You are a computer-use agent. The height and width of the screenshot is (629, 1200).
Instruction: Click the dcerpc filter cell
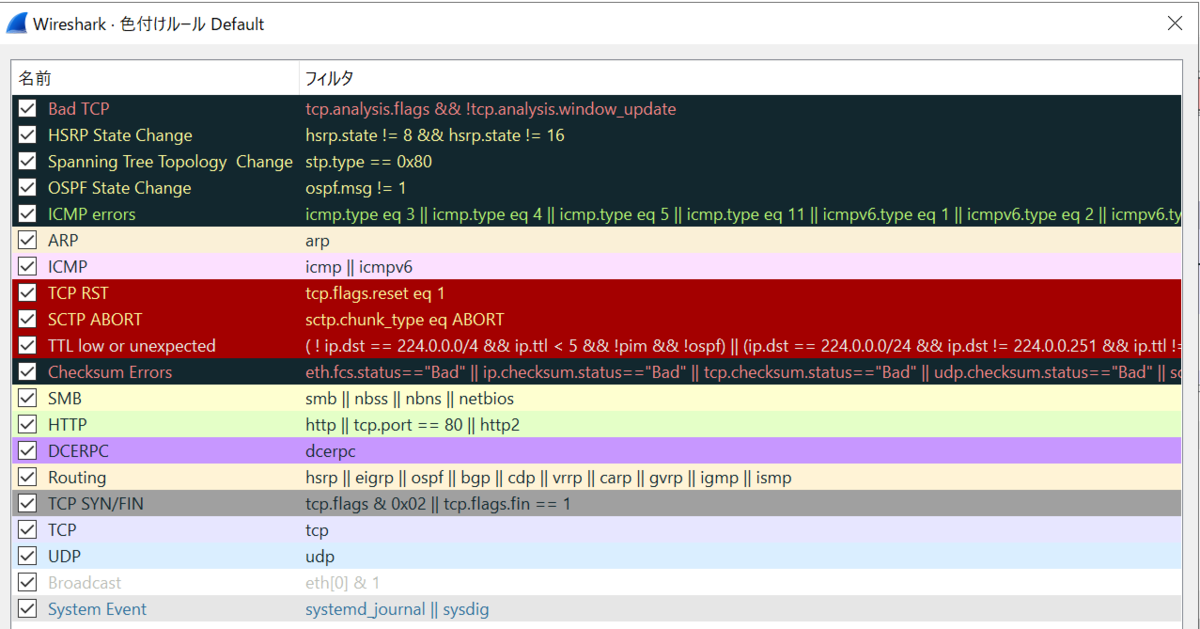click(330, 451)
